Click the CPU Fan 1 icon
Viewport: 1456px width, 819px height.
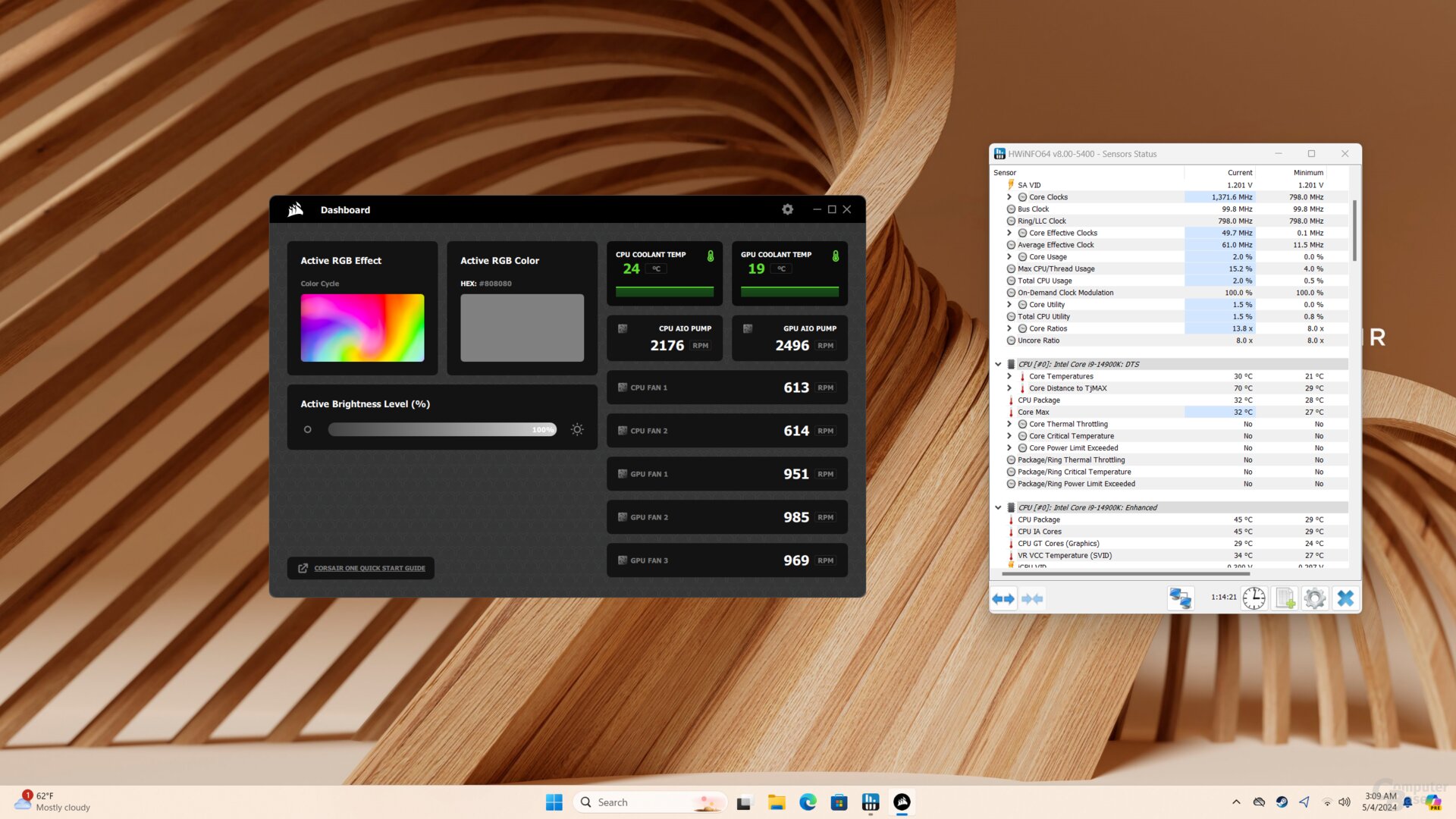[x=623, y=388]
